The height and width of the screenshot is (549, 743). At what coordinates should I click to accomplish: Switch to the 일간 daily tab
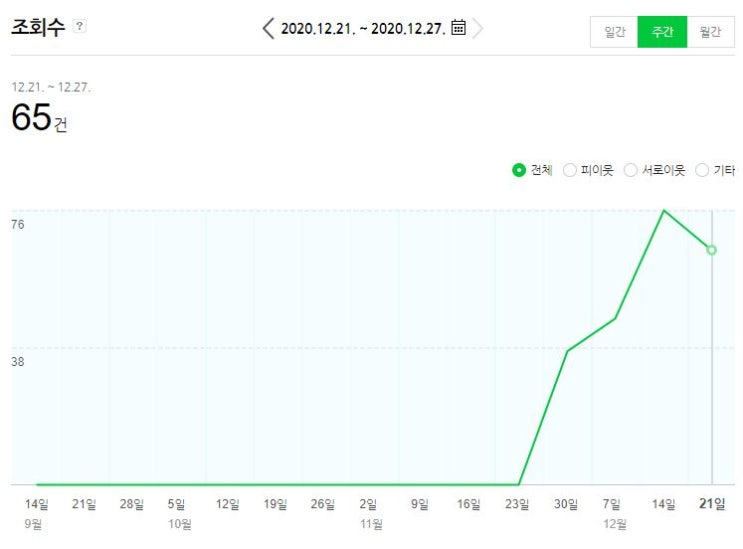point(614,32)
